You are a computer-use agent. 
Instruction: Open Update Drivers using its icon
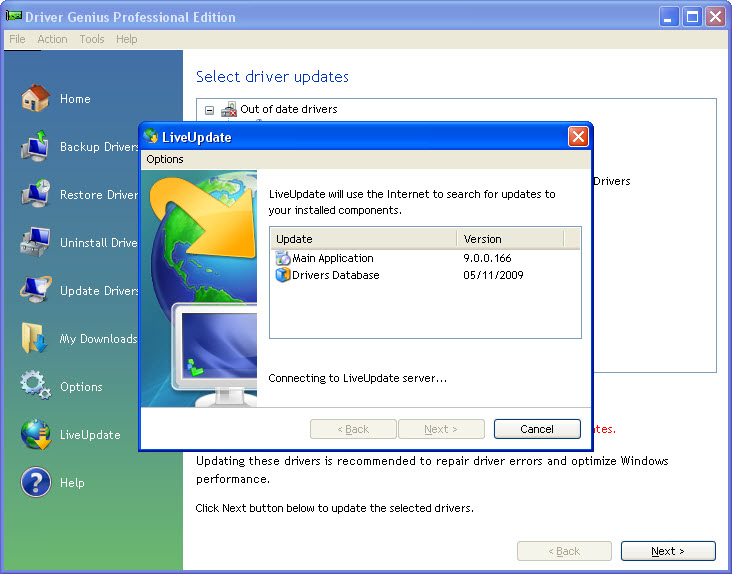(x=36, y=290)
